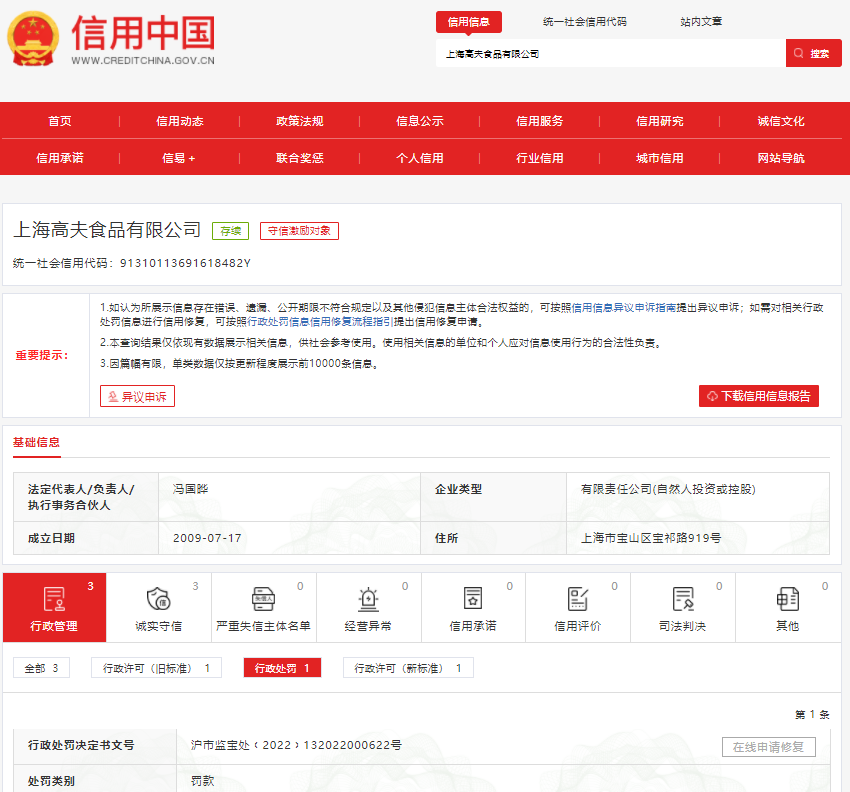Image resolution: width=850 pixels, height=792 pixels.
Task: Open 诚信文化 menu item
Action: click(781, 121)
